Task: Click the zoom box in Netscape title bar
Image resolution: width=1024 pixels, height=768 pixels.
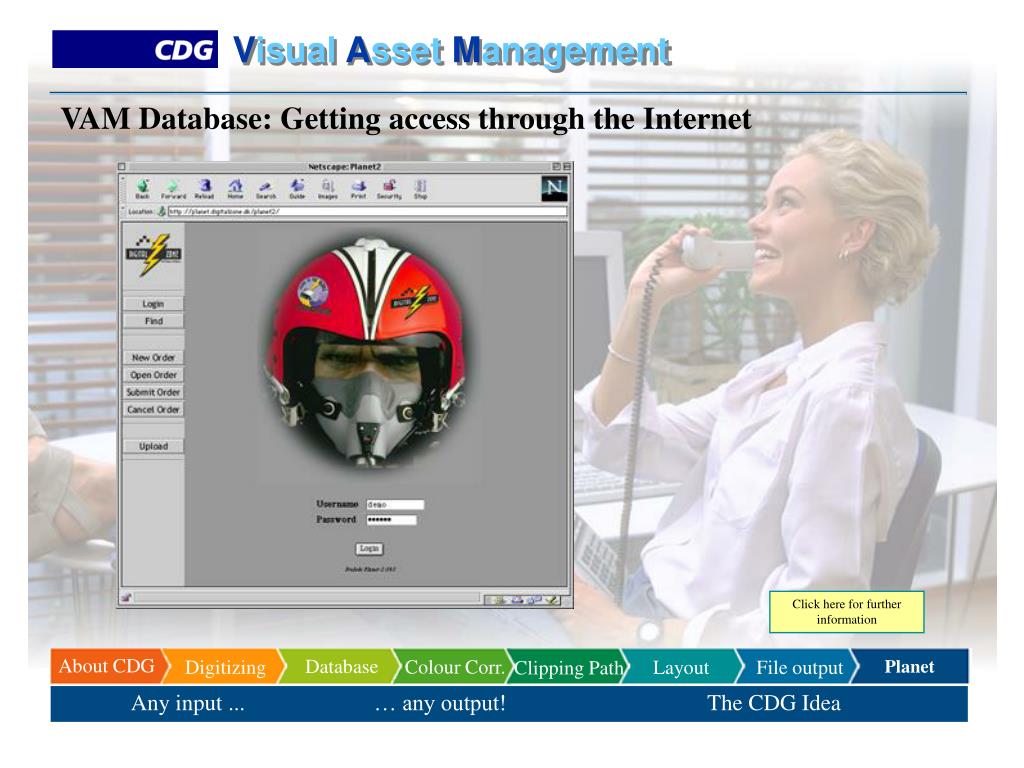Action: pos(556,167)
